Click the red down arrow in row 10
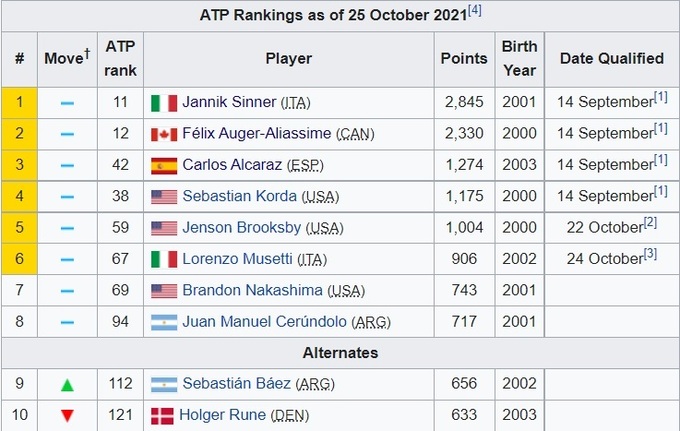Image resolution: width=680 pixels, height=431 pixels. (x=67, y=415)
